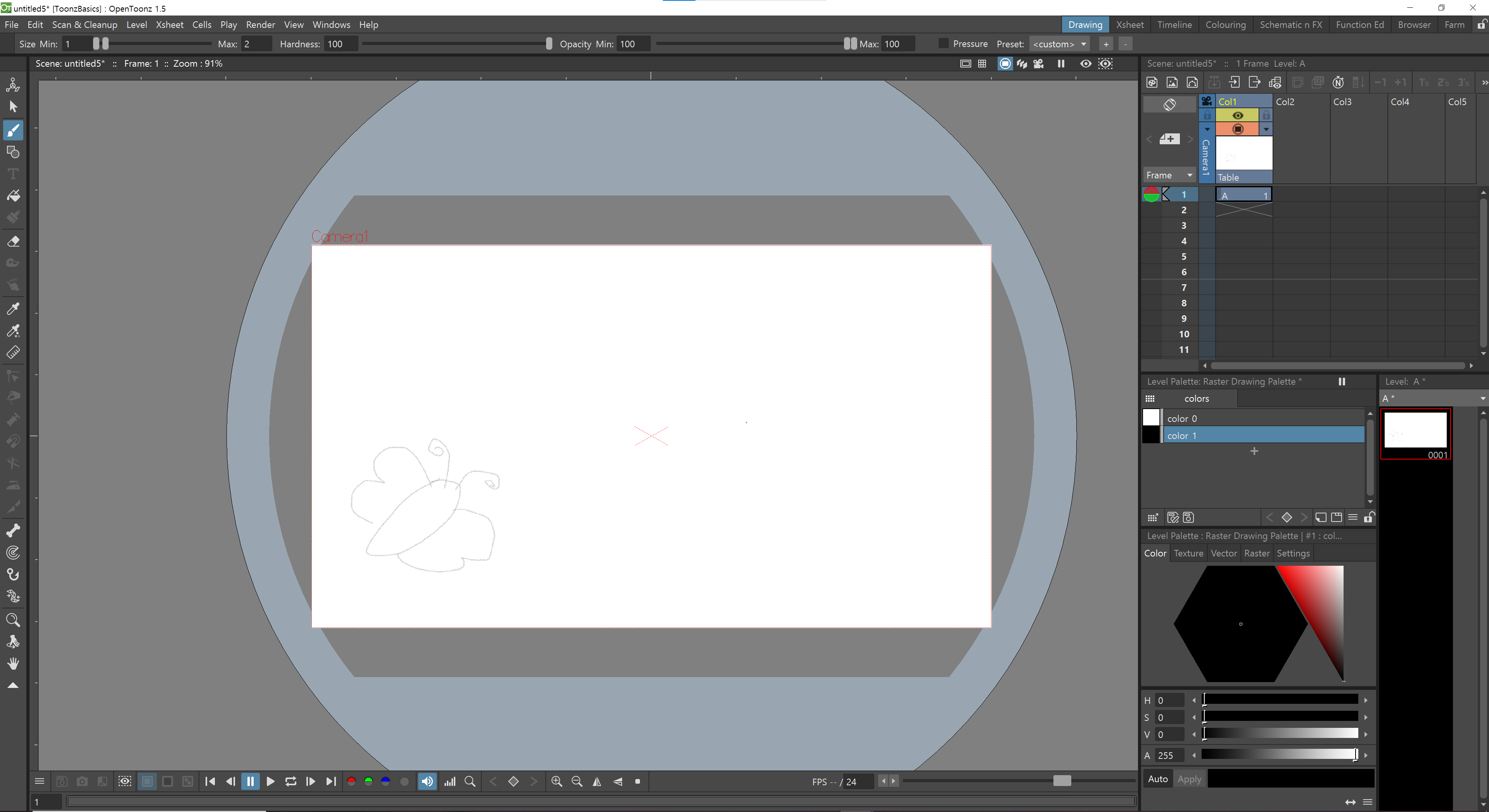Select the color 1 black swatch
1489x812 pixels.
coord(1151,435)
